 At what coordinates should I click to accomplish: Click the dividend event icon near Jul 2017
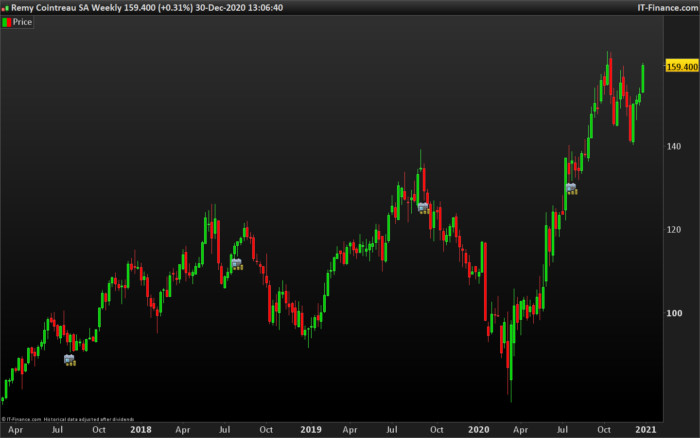point(70,360)
